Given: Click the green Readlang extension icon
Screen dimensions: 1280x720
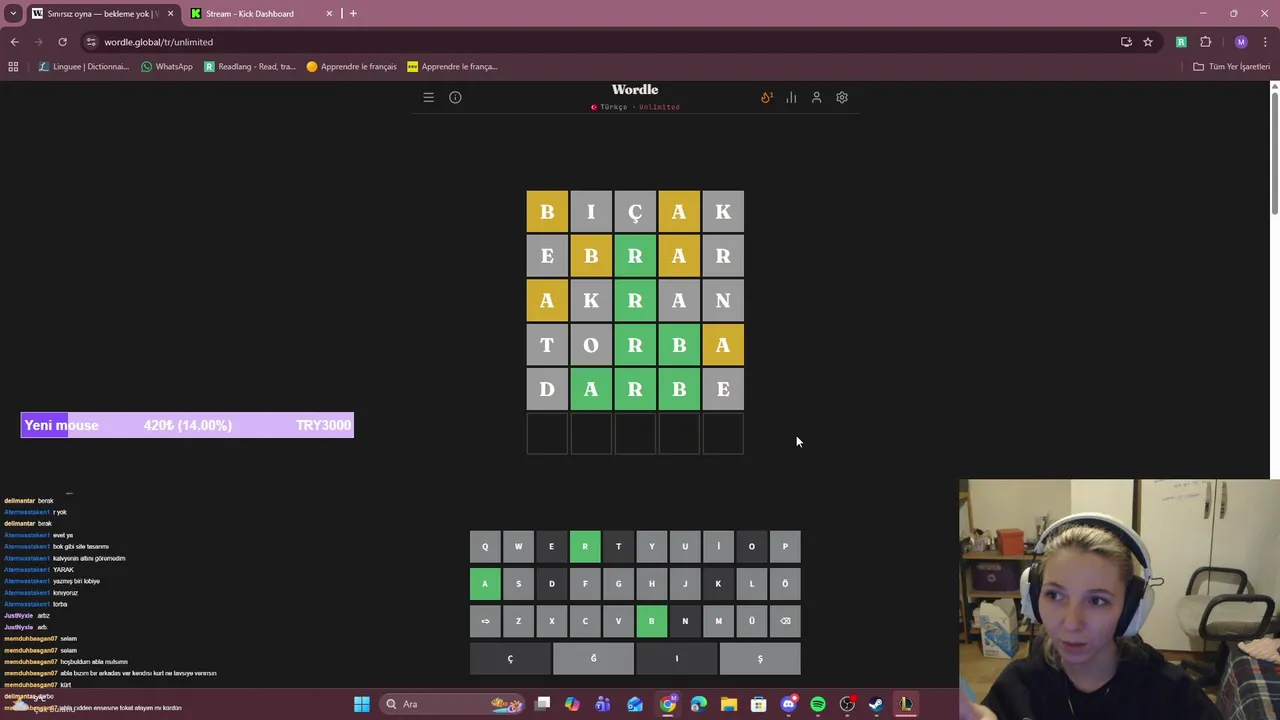Looking at the screenshot, I should click(1181, 42).
